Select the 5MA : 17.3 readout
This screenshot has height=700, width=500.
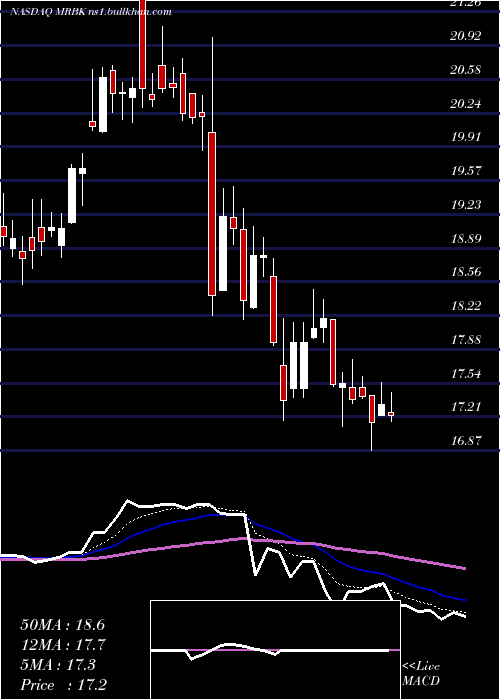(x=58, y=665)
